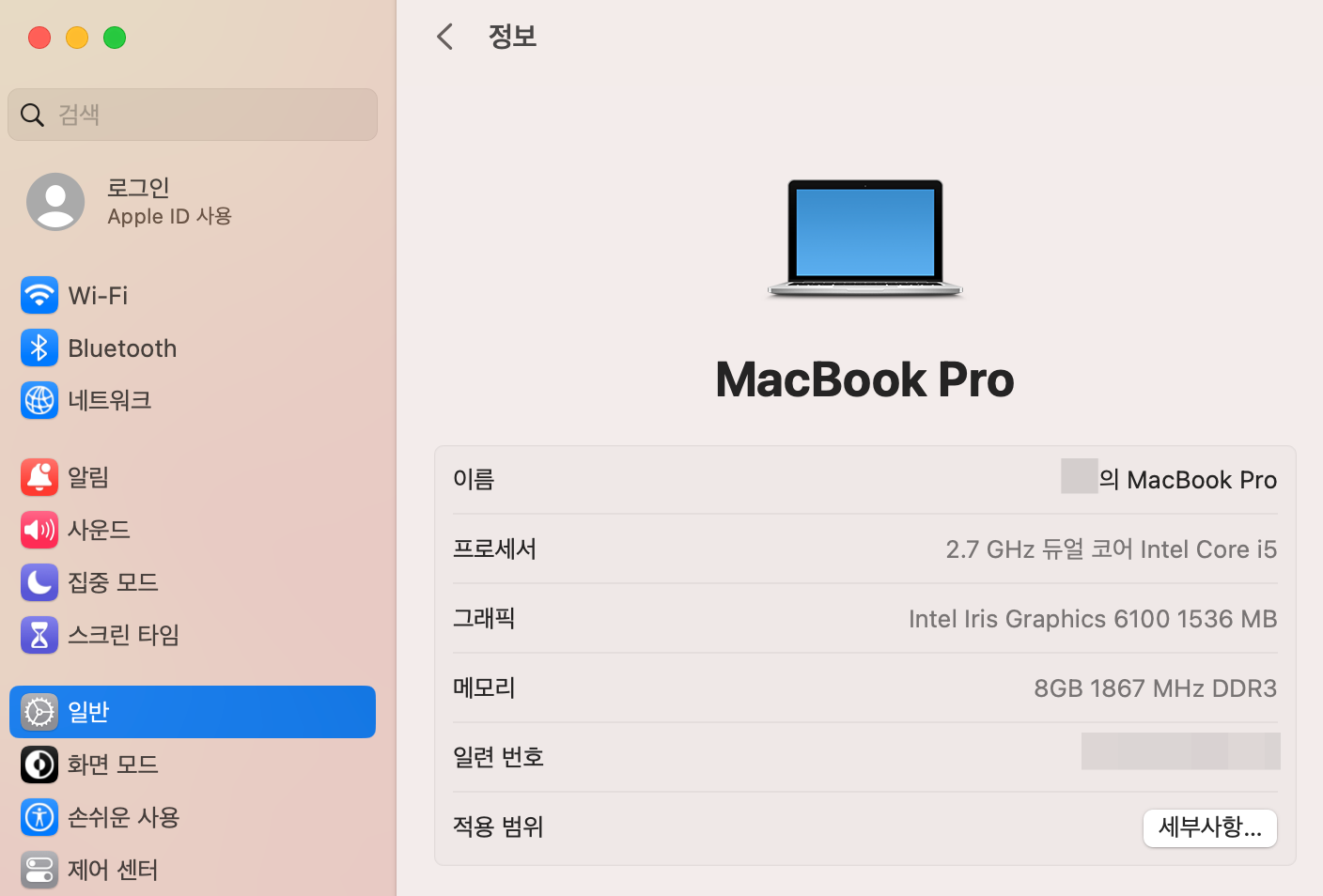Click the 네트워크 globe icon

click(x=39, y=401)
